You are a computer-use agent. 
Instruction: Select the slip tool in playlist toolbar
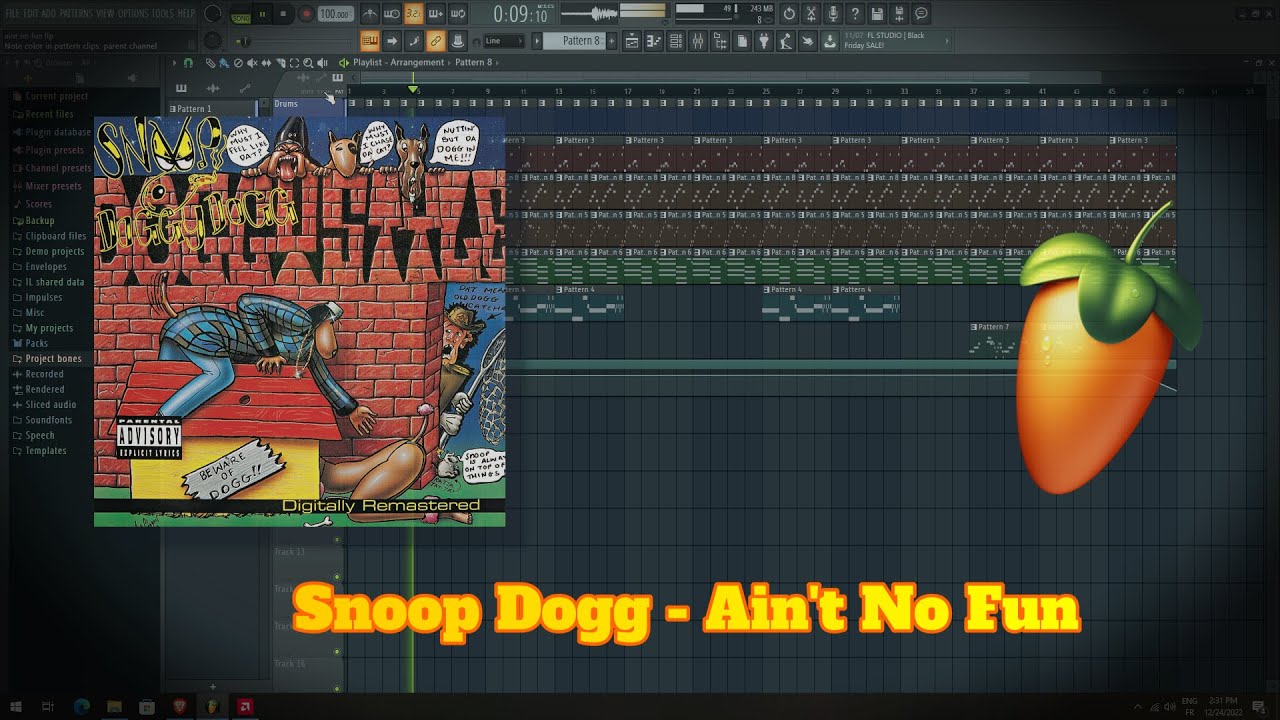pyautogui.click(x=266, y=62)
